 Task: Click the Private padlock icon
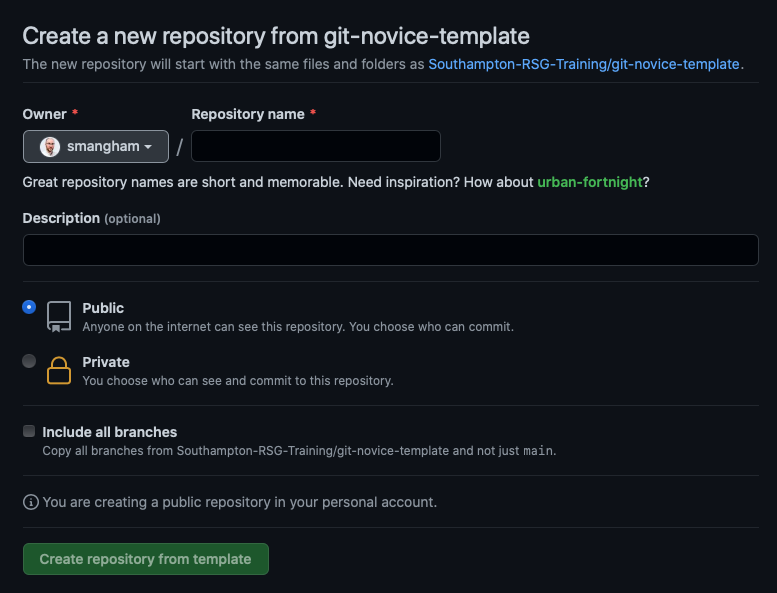59,370
